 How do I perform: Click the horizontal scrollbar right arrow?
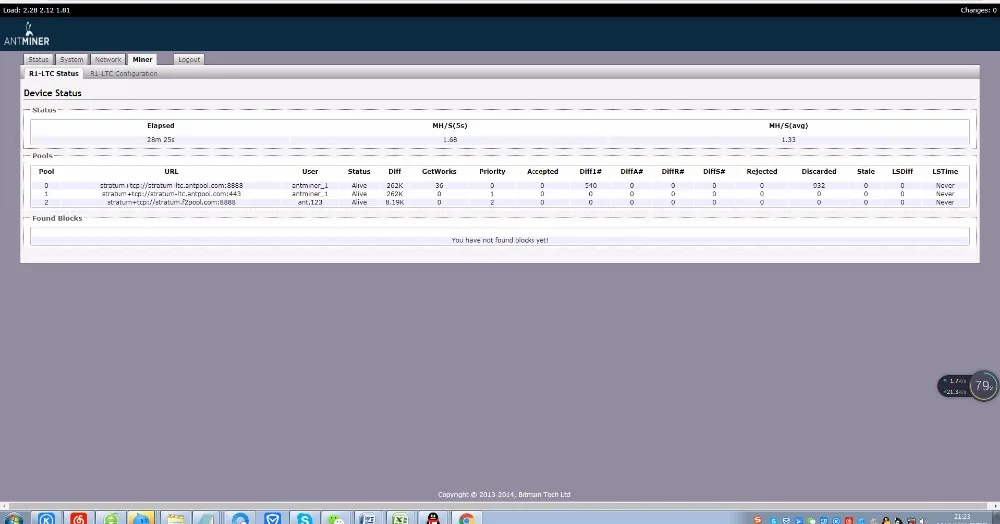coord(995,506)
